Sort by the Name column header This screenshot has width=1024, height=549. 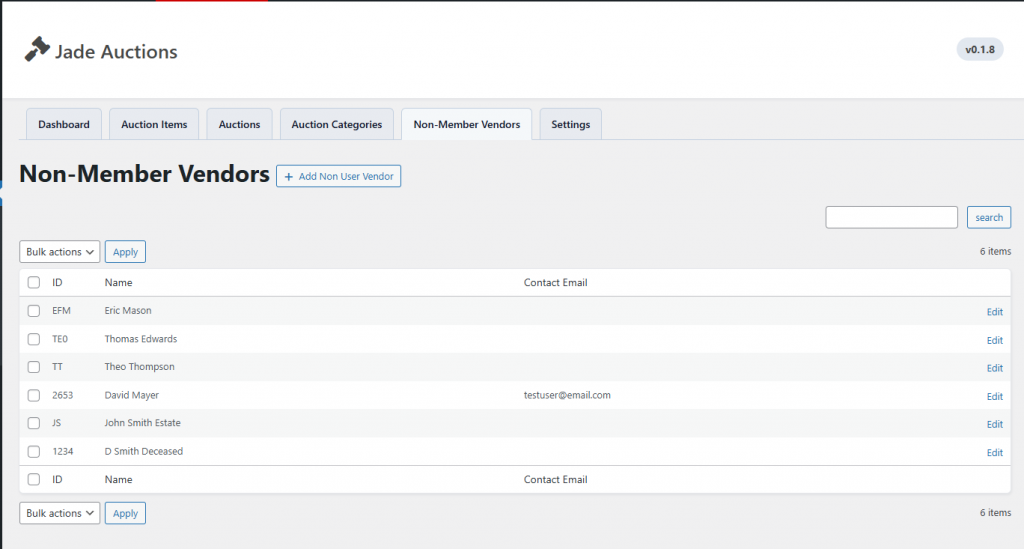click(118, 283)
